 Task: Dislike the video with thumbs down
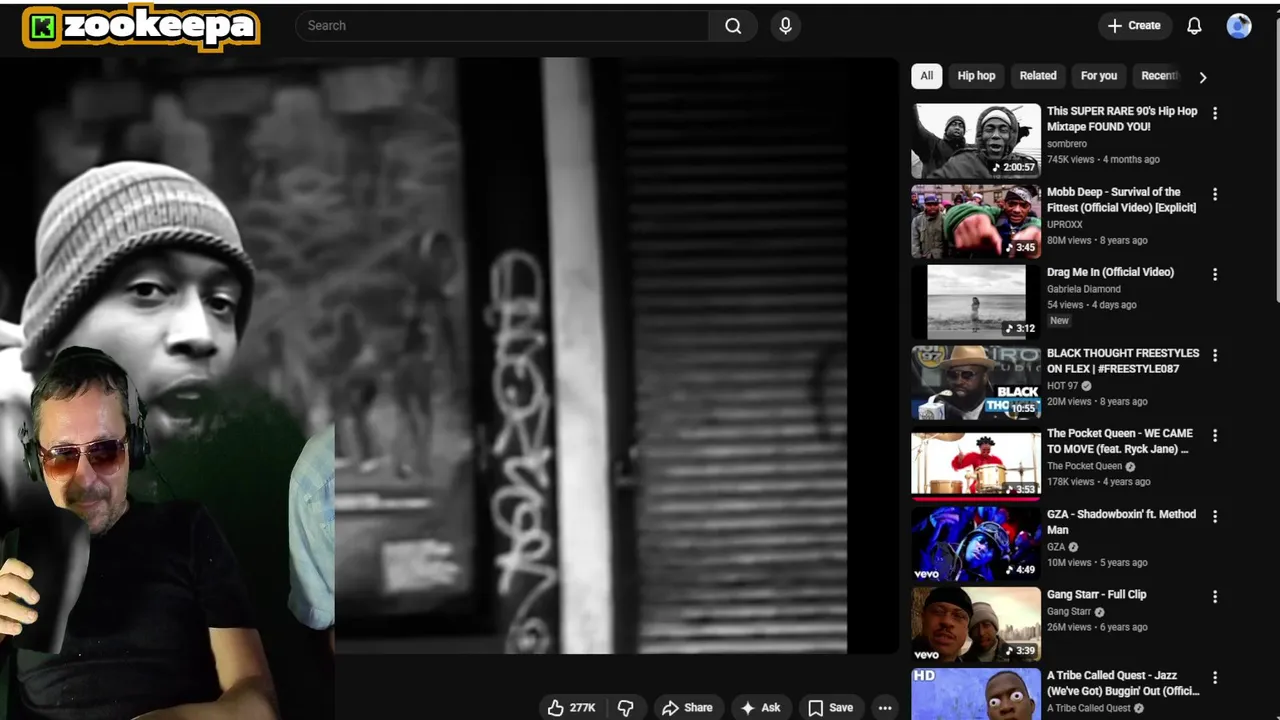coord(626,708)
